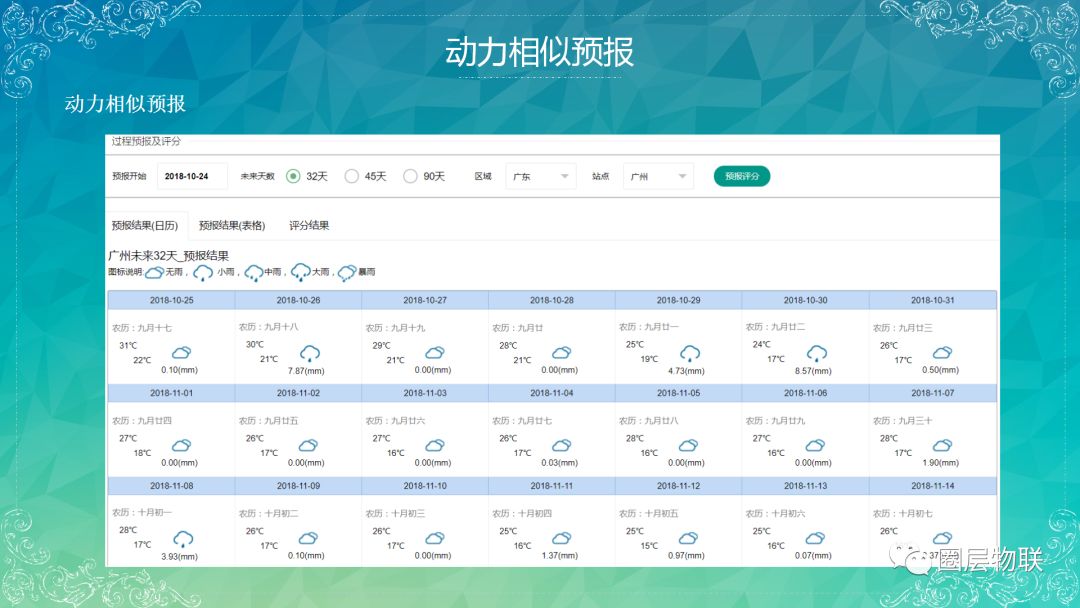Click the 小雨 legend cloud icon
This screenshot has height=608, width=1080.
[202, 273]
